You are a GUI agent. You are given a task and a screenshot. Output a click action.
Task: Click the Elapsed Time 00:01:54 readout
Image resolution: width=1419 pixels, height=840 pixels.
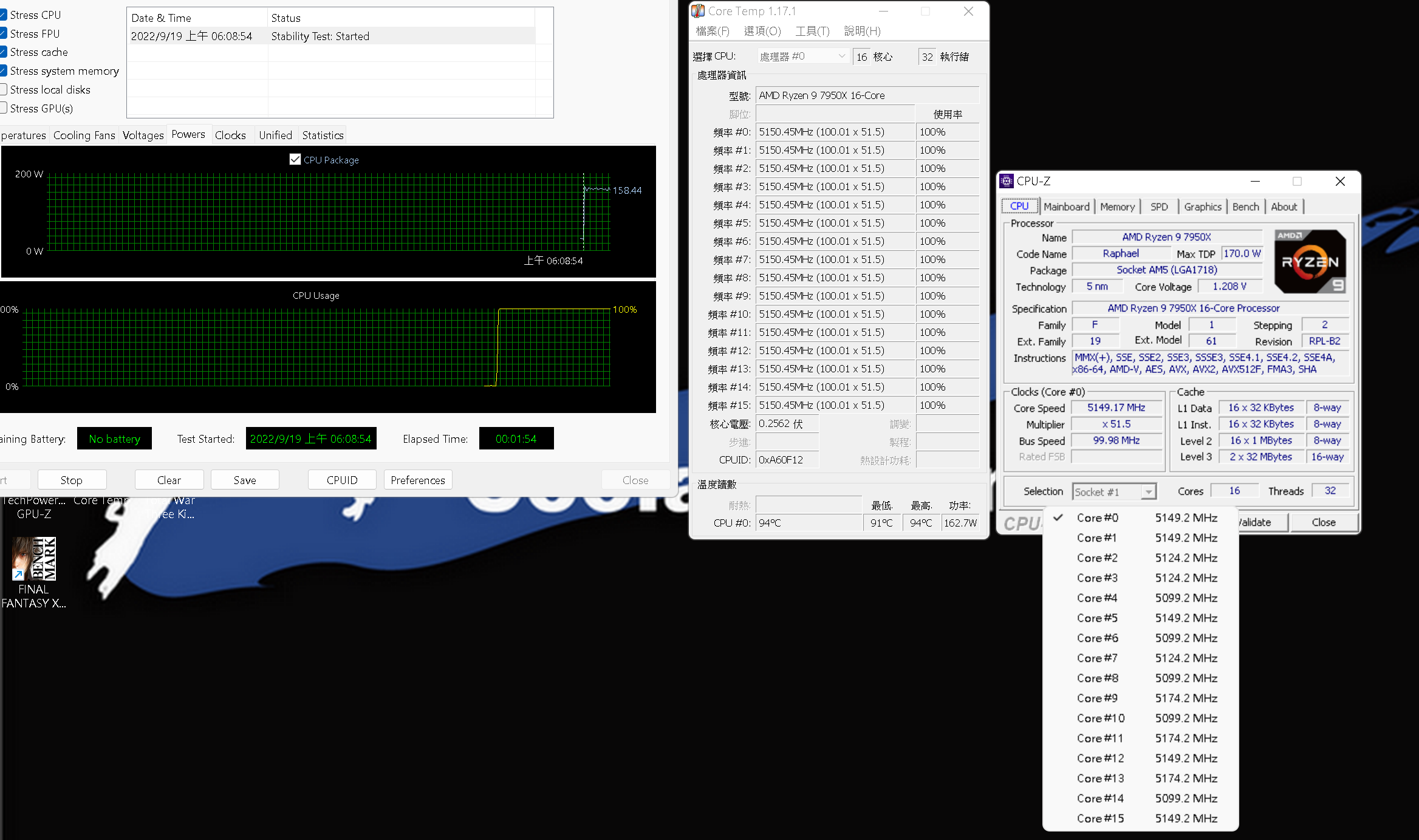pos(516,439)
